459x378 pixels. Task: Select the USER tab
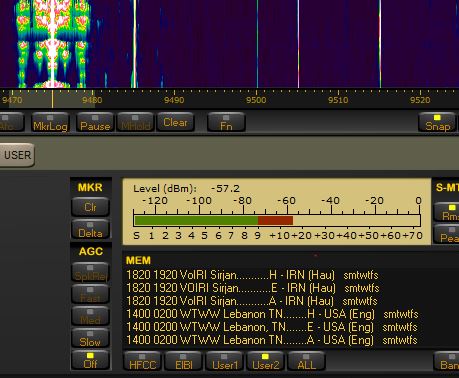click(x=17, y=155)
